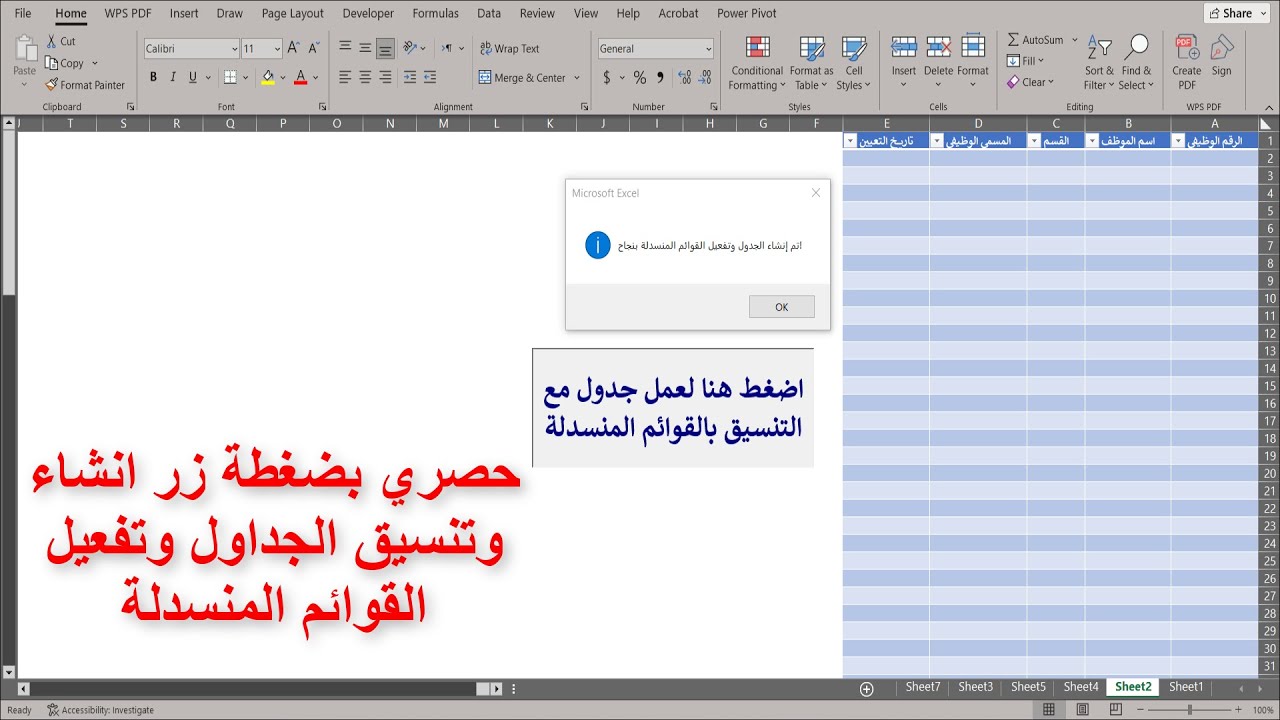Switch to the Page Layout tab

point(293,13)
